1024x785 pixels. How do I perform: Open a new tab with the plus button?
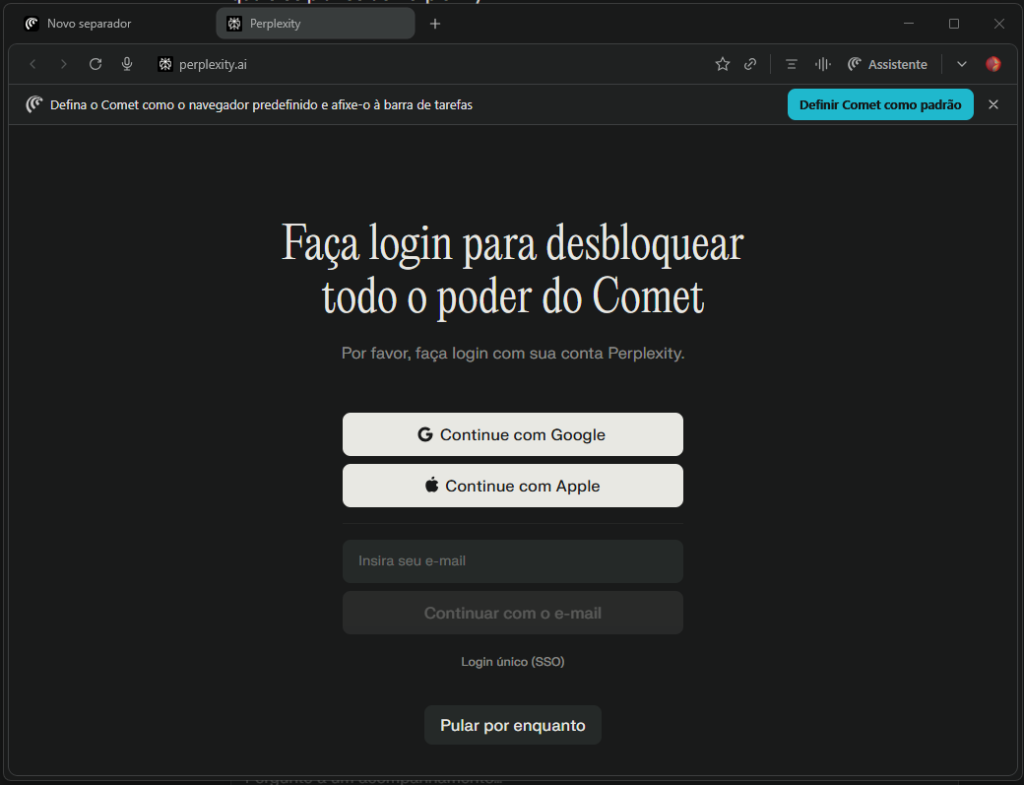tap(434, 22)
